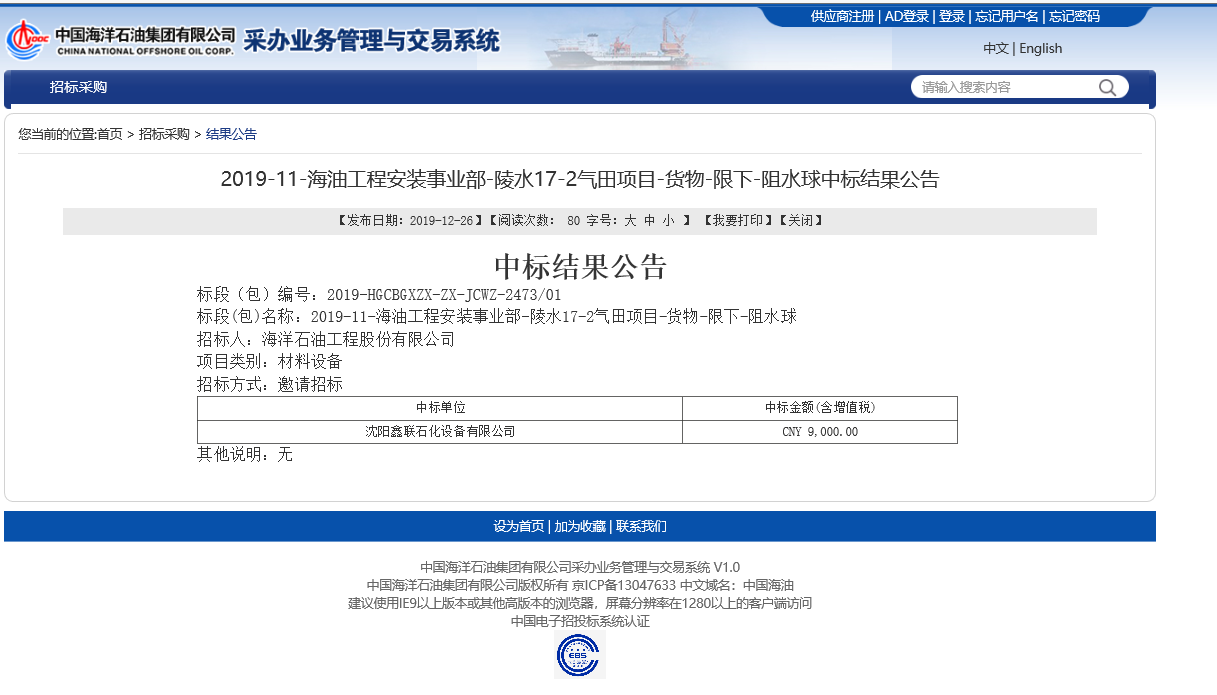Viewport: 1217px width, 695px height.
Task: Open the 忘记密码 link
Action: click(1074, 16)
